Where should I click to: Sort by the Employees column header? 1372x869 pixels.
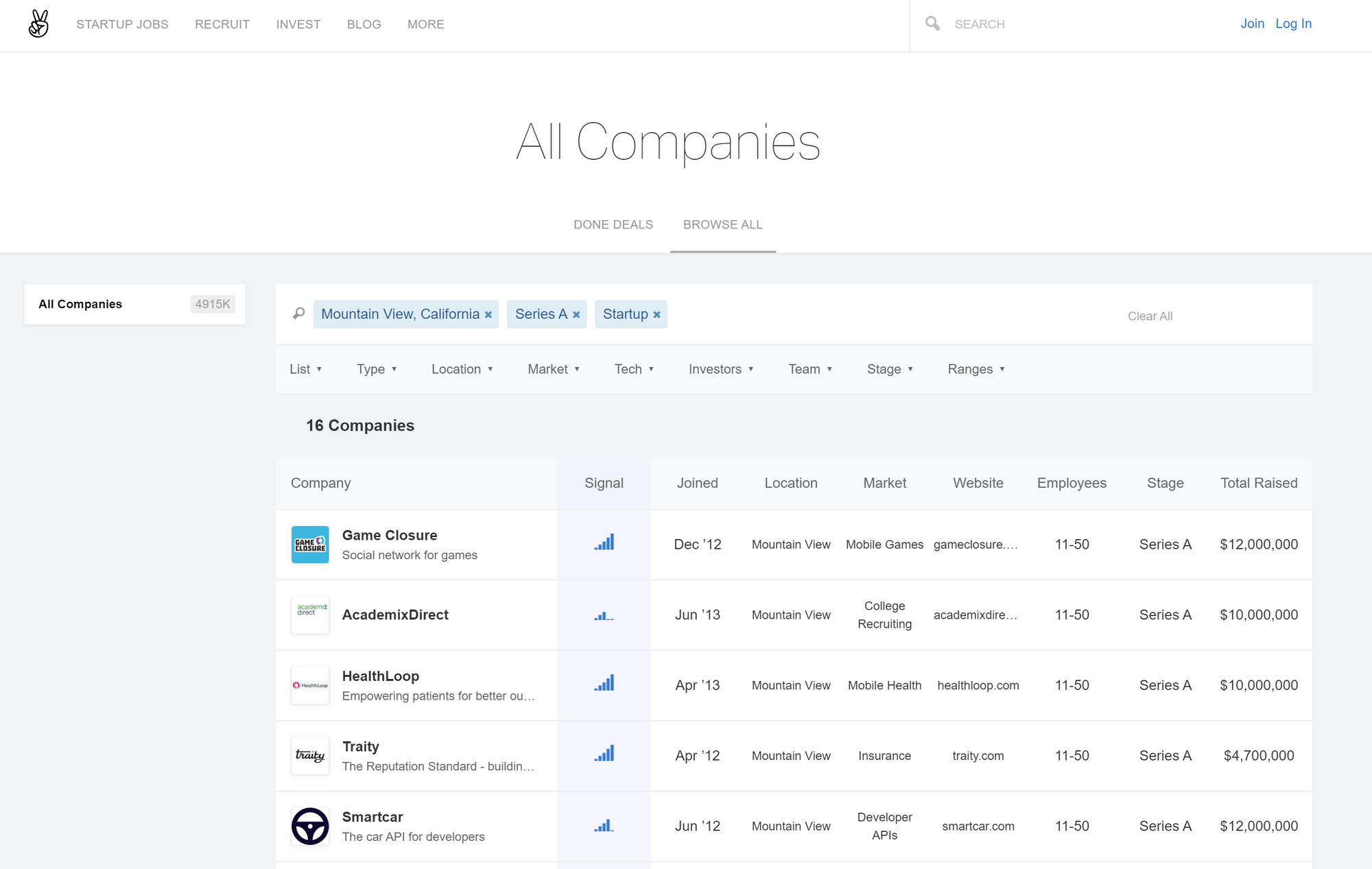pos(1072,483)
